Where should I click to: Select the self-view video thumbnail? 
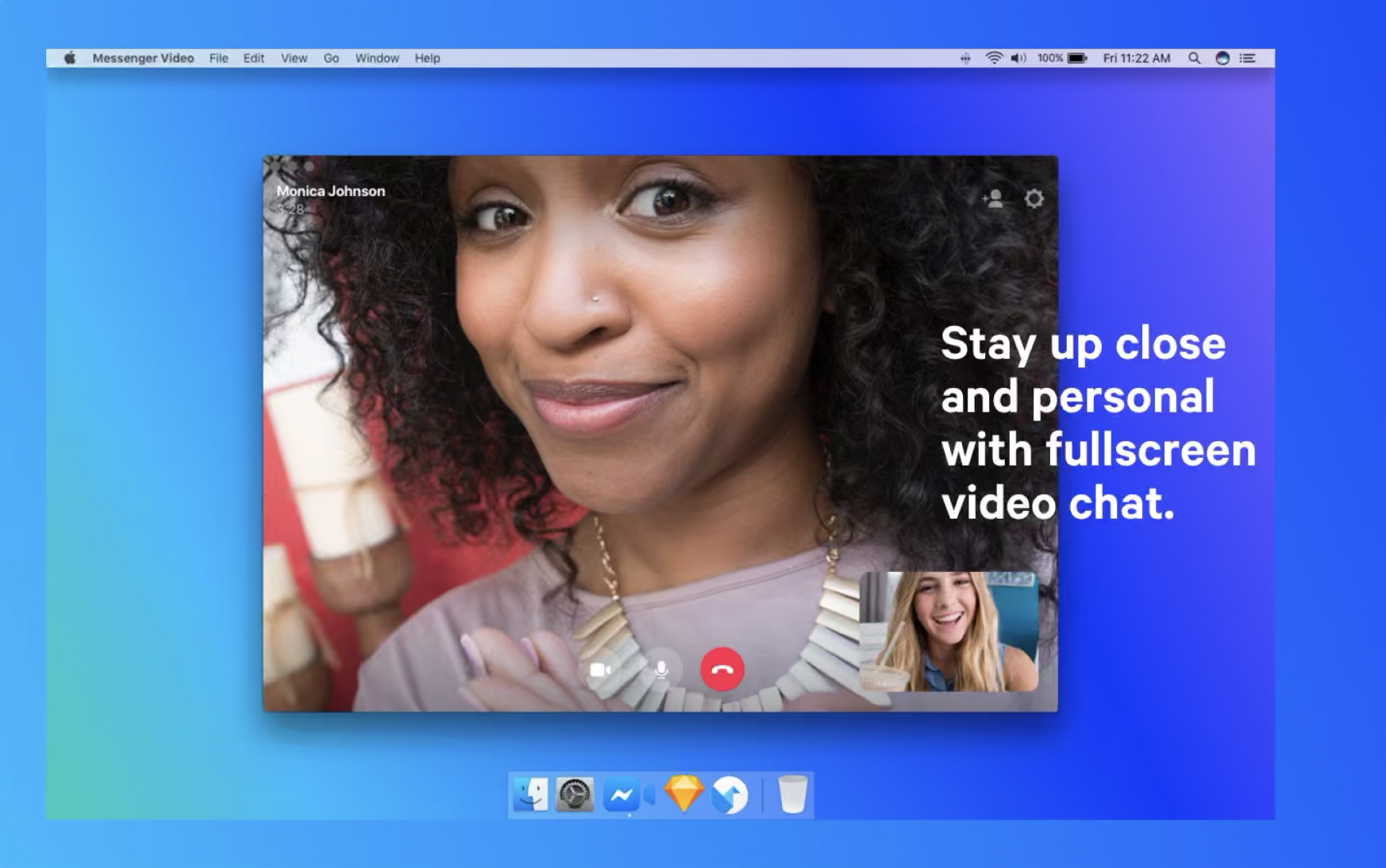(949, 631)
